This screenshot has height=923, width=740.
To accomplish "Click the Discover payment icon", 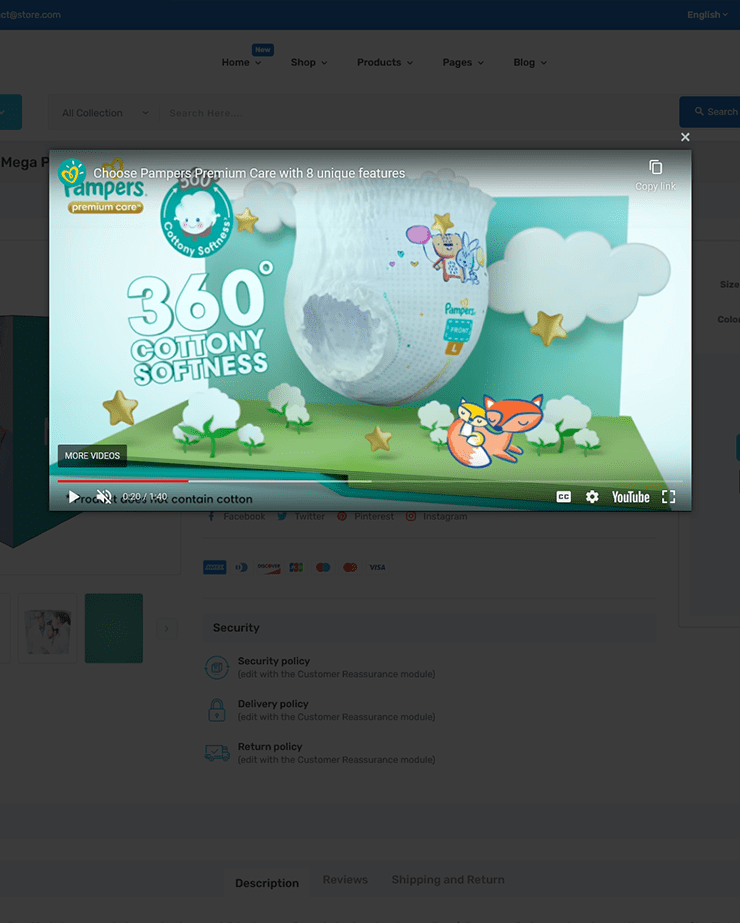I will click(x=268, y=567).
